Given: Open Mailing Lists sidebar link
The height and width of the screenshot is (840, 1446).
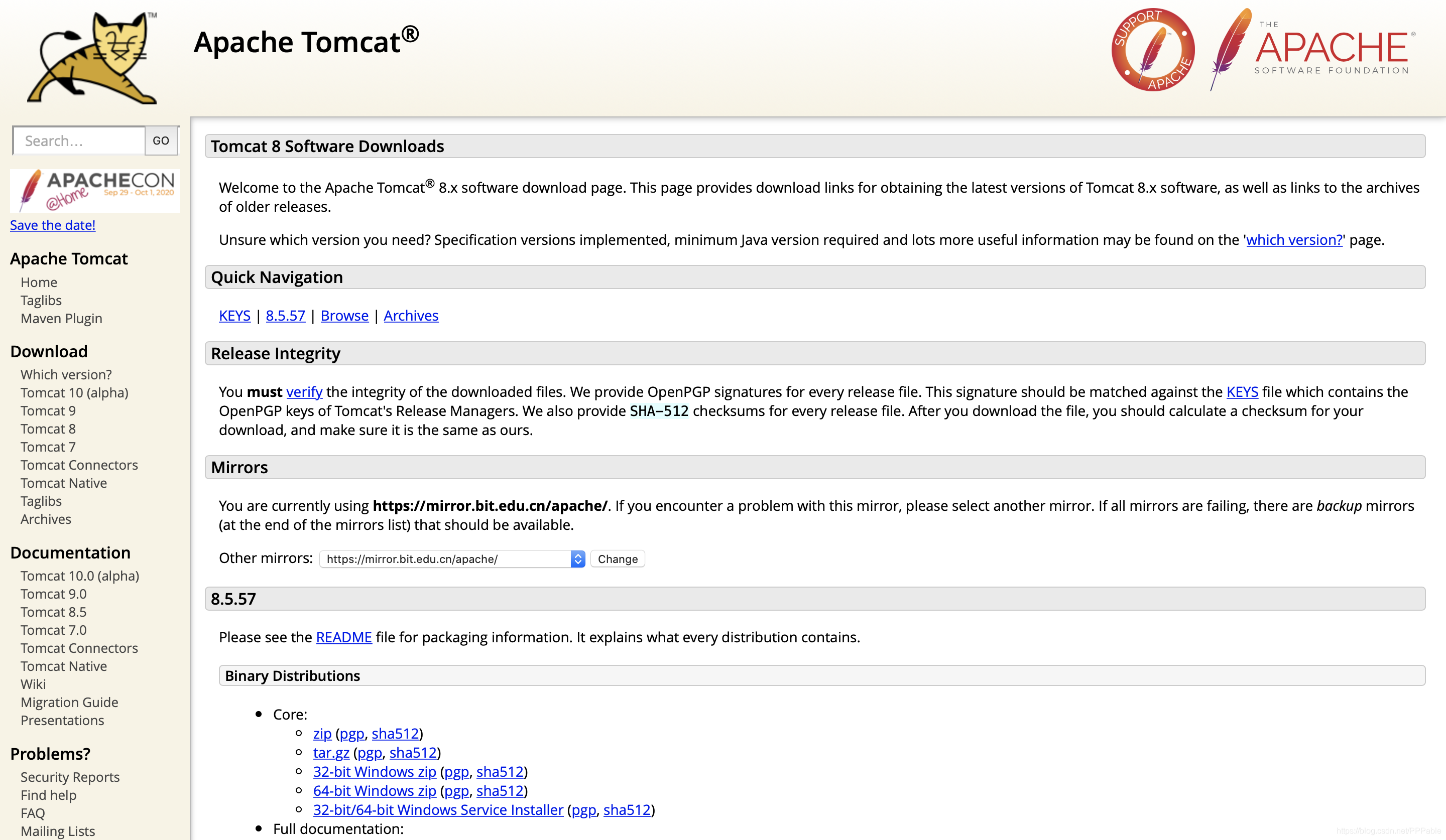Looking at the screenshot, I should click(58, 831).
